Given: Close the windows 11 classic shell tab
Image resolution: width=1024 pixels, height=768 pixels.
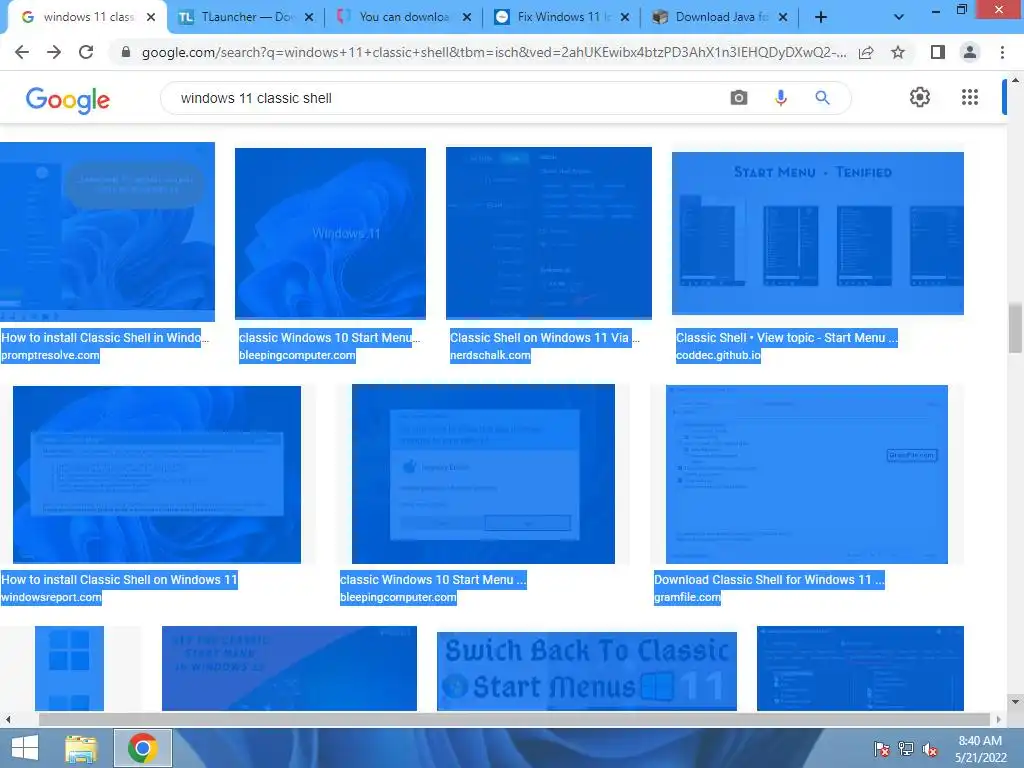Looking at the screenshot, I should (x=151, y=17).
